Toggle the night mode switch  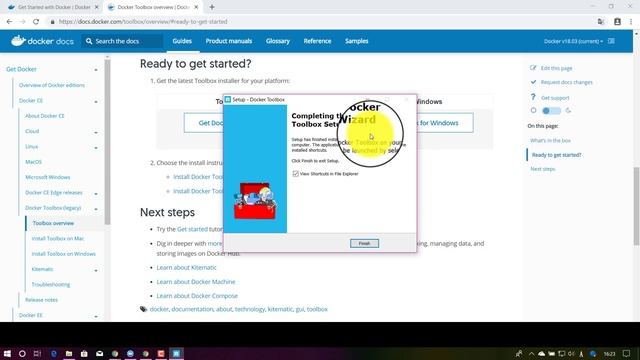pyautogui.click(x=551, y=111)
